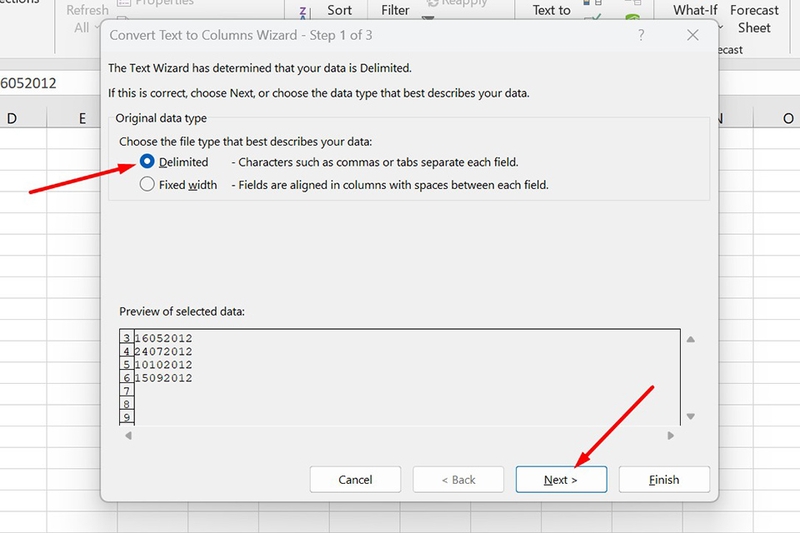Image resolution: width=800 pixels, height=533 pixels.
Task: Select preview row 10102012
Action: point(163,365)
